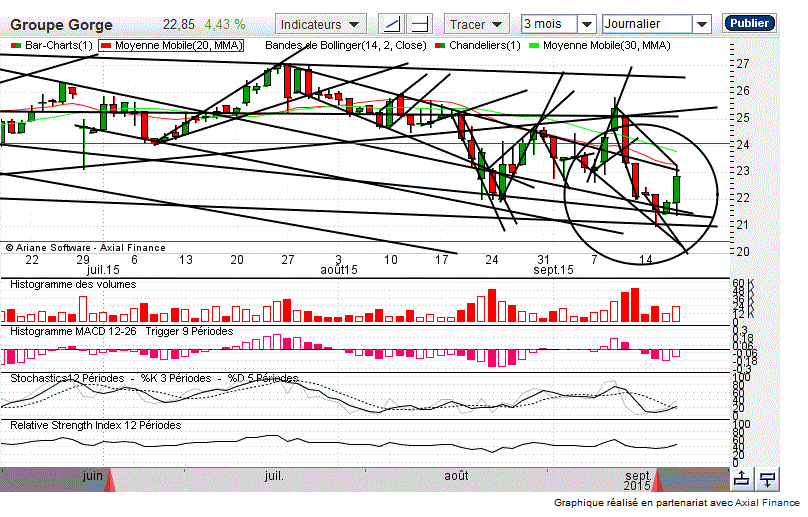
Task: Click the red Moyenne Mobile(20) color marker
Action: pyautogui.click(x=106, y=46)
